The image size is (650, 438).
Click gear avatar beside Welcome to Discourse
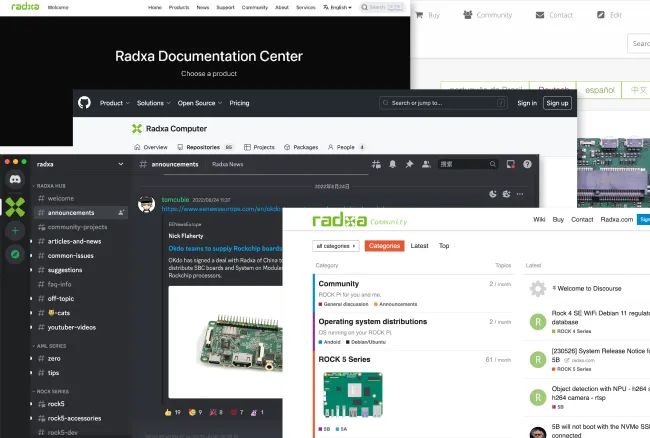coord(538,288)
